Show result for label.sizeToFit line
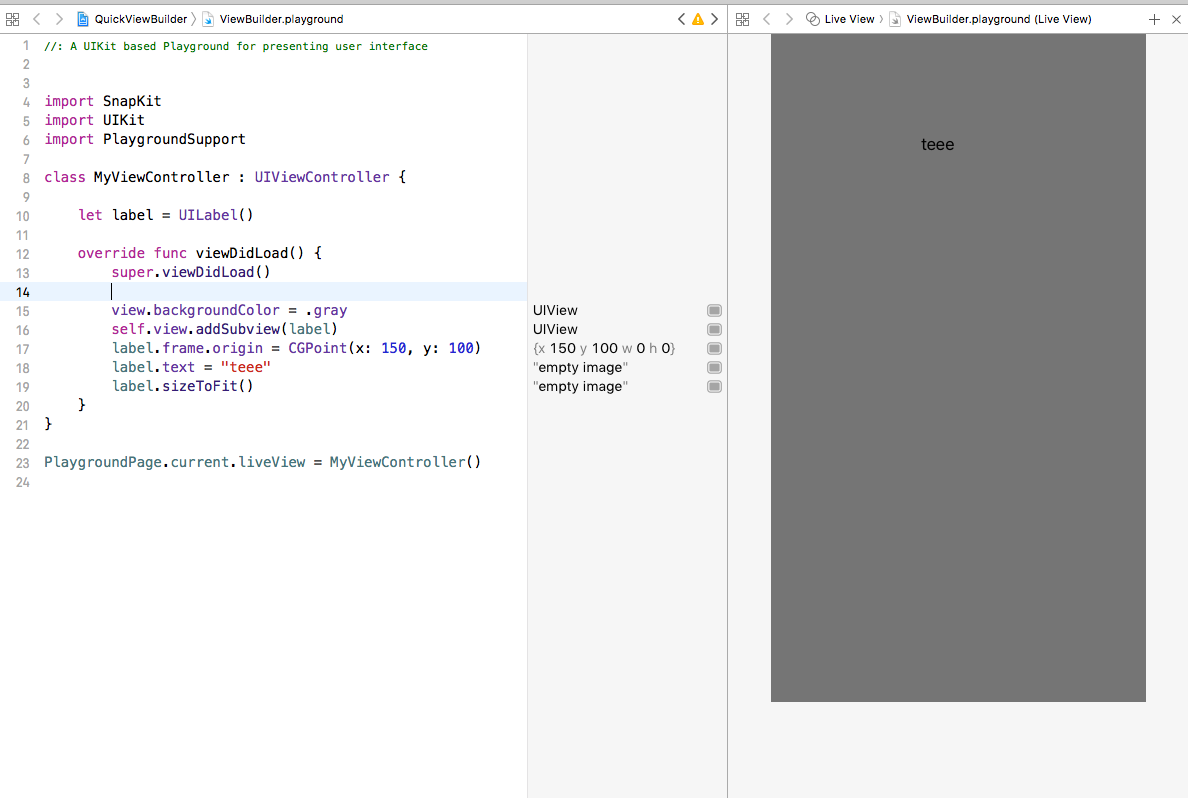Image resolution: width=1188 pixels, height=798 pixels. click(714, 386)
